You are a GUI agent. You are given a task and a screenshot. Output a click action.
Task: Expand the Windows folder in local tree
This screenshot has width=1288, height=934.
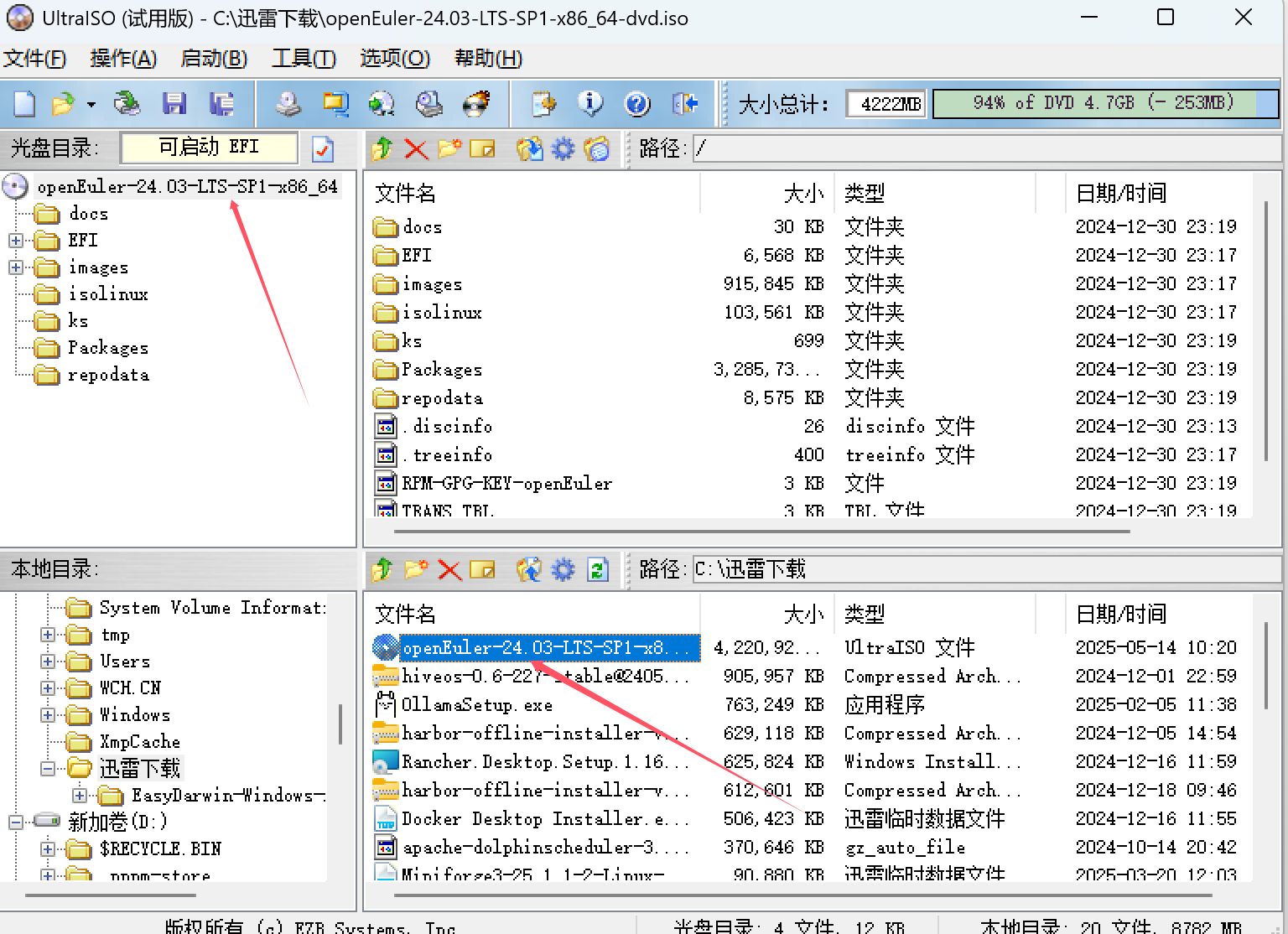pyautogui.click(x=48, y=715)
